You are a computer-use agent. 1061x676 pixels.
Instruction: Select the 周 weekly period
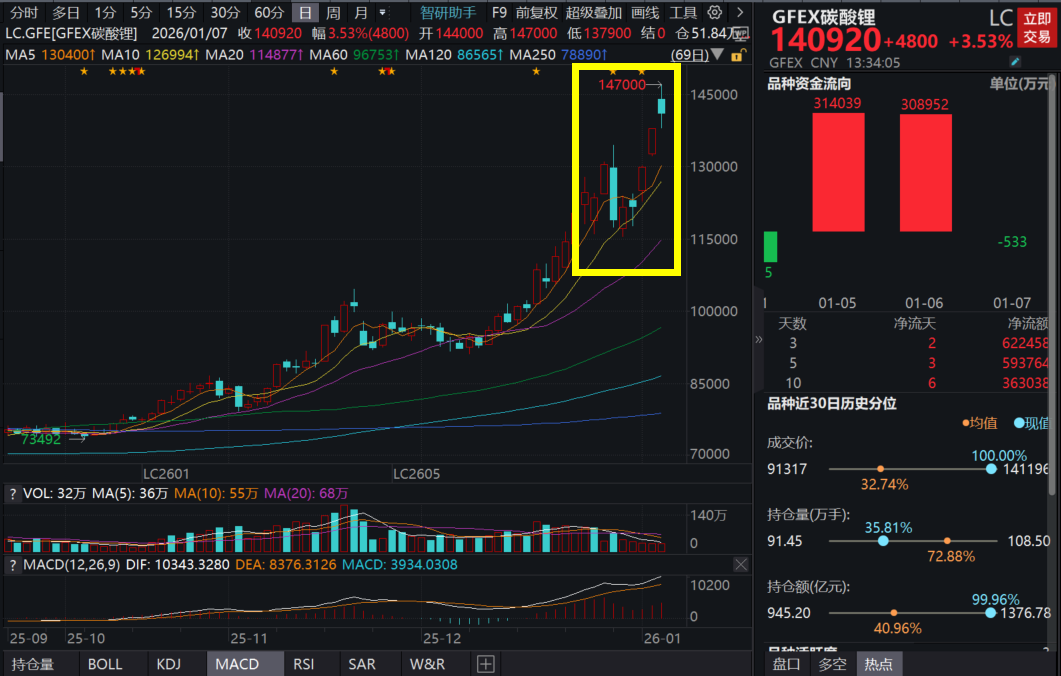click(333, 13)
